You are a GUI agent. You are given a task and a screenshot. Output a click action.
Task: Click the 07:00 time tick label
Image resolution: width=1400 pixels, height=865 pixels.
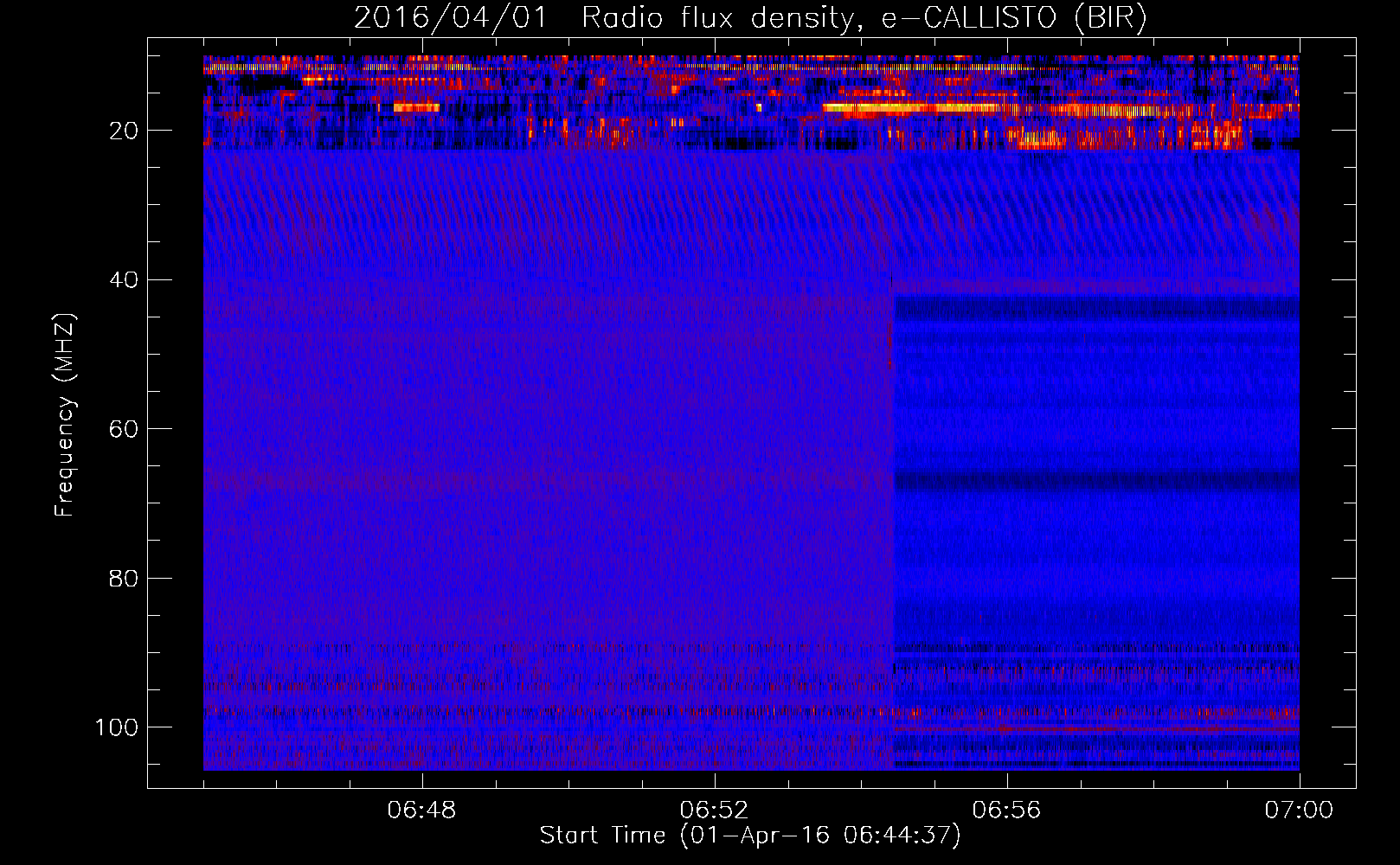click(x=1299, y=811)
